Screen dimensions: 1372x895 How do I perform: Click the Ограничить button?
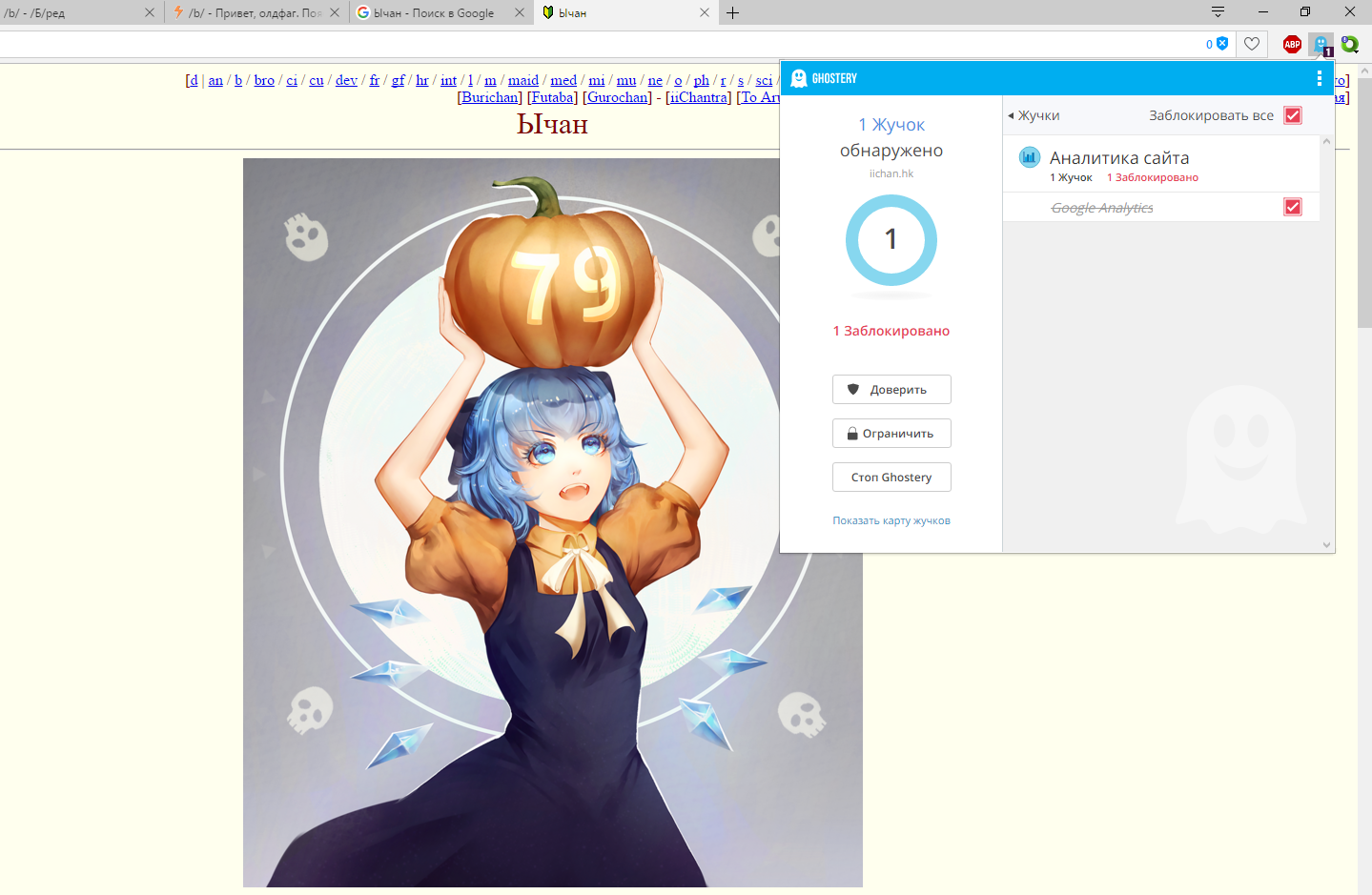coord(891,433)
